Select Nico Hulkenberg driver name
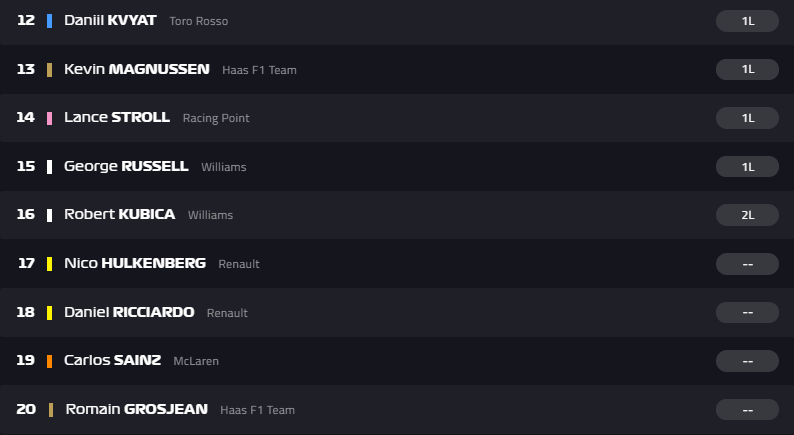Viewport: 794px width, 435px height. click(x=134, y=263)
